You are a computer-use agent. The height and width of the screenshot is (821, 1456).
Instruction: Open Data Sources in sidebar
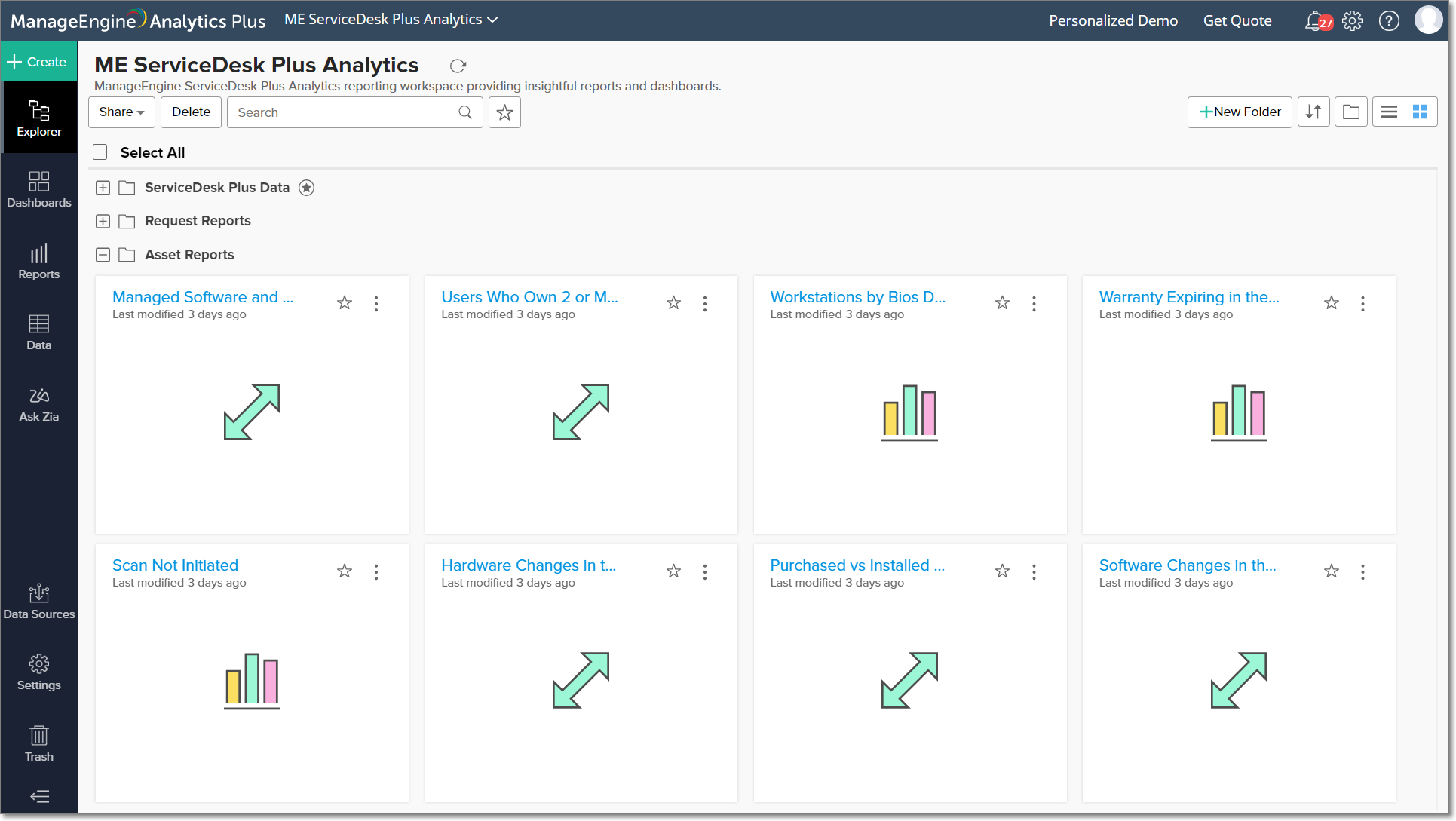pos(39,602)
